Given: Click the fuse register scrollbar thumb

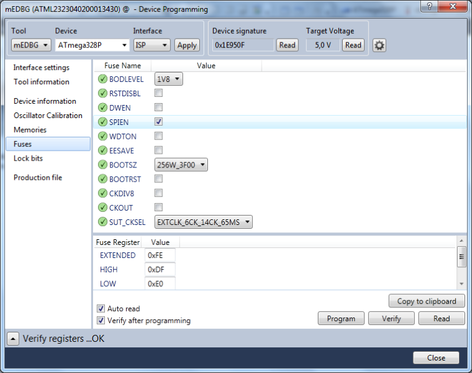Looking at the screenshot, I should (x=461, y=256).
